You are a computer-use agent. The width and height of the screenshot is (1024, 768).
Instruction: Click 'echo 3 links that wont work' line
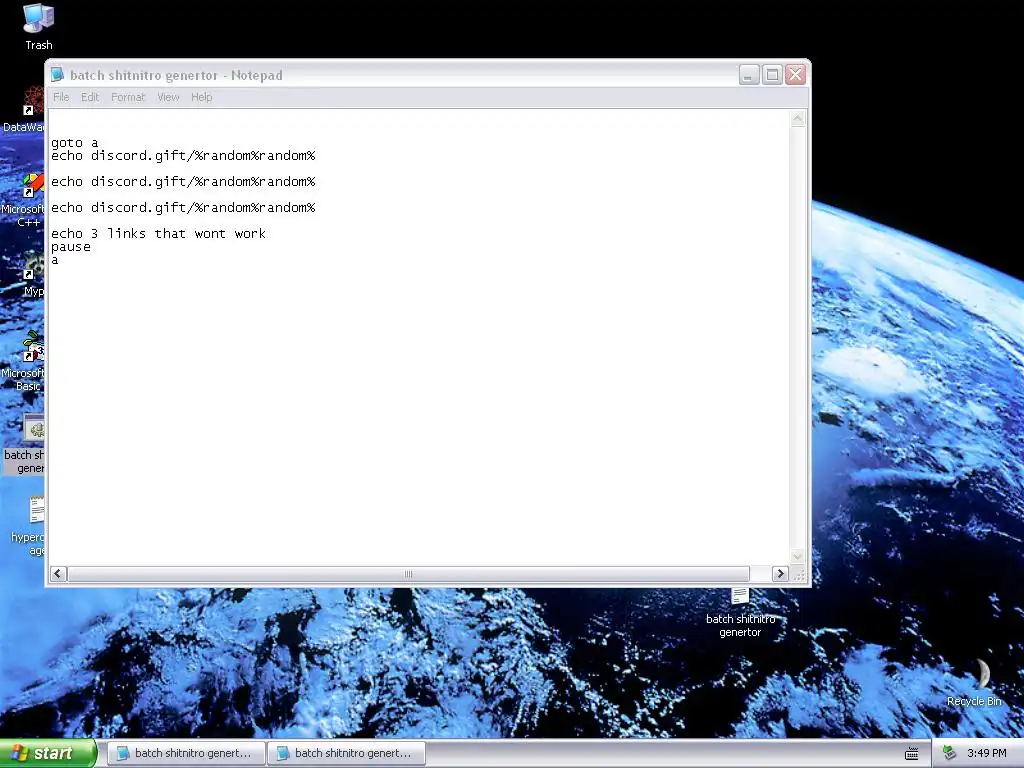coord(158,234)
